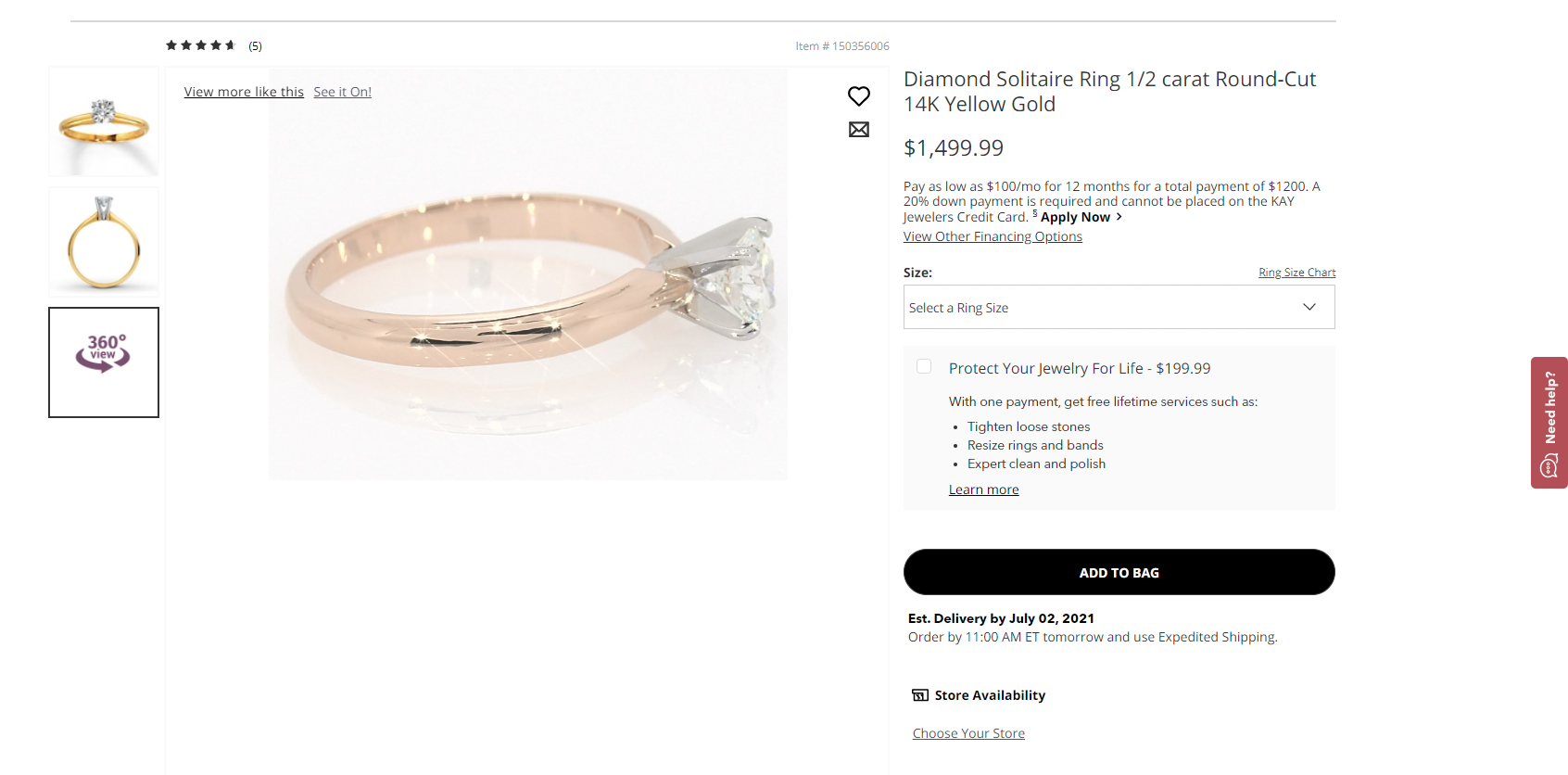Click the View more like this link
1568x775 pixels.
click(244, 92)
